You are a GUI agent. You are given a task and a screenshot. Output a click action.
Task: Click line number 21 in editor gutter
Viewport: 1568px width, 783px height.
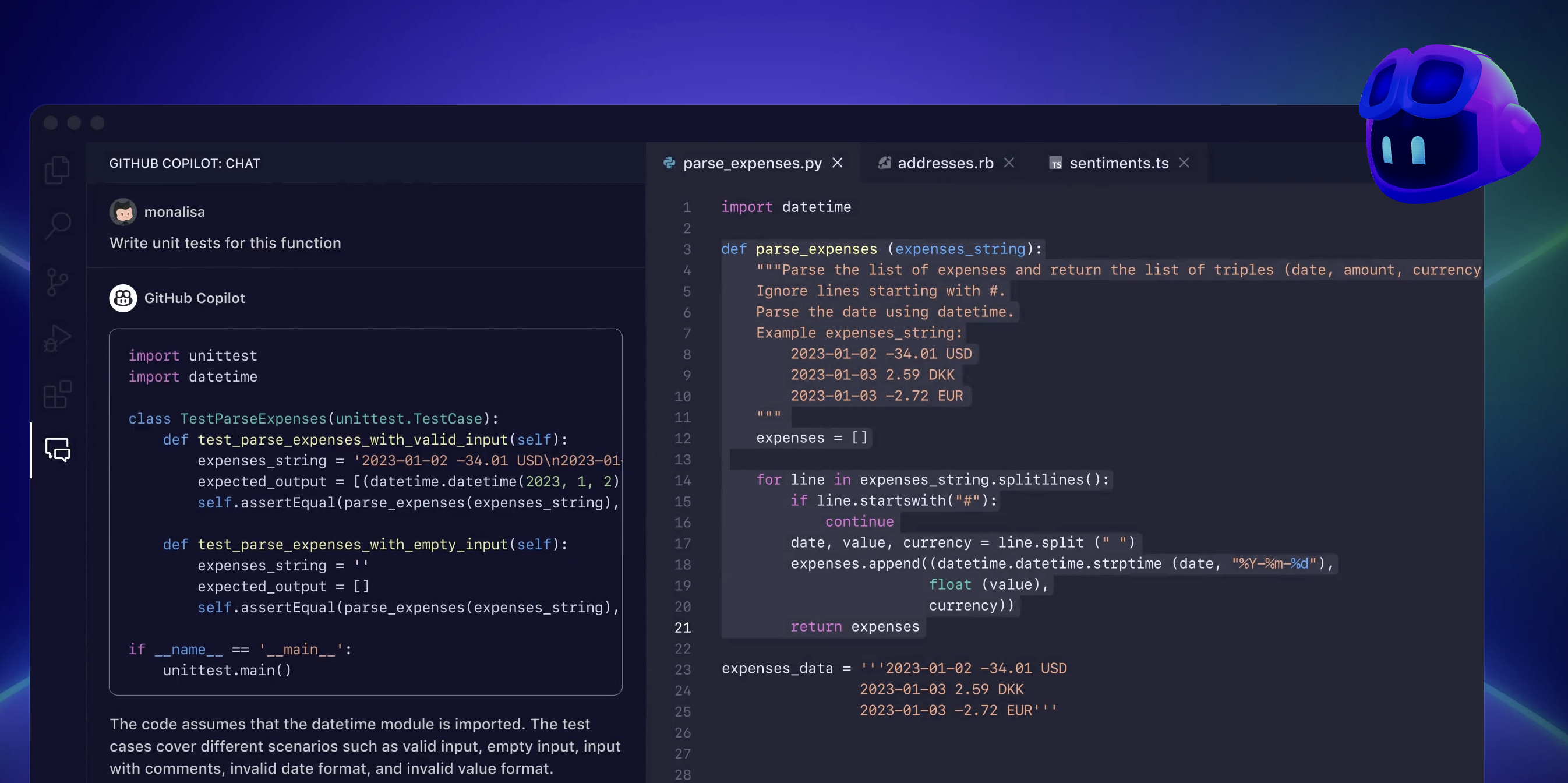click(x=682, y=627)
